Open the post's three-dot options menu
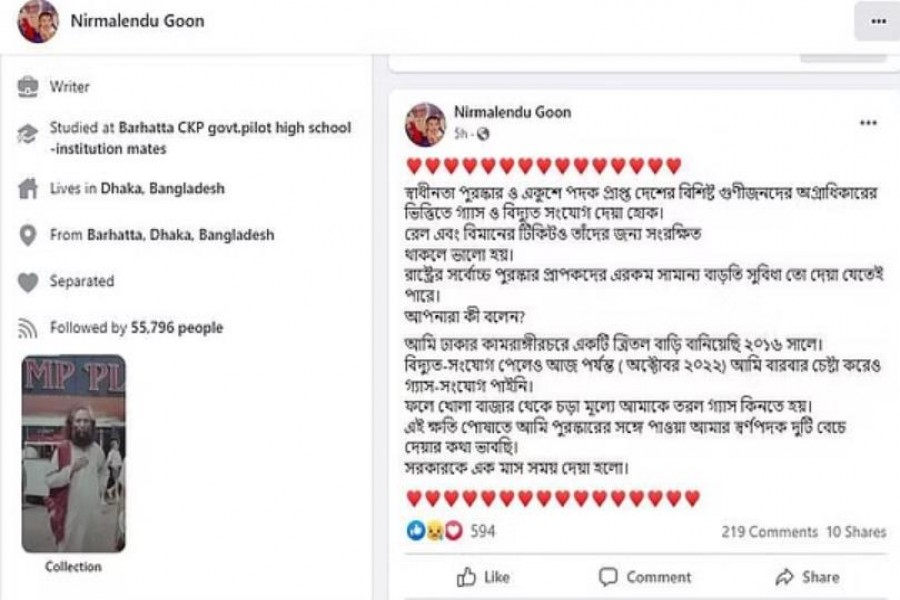 click(867, 123)
